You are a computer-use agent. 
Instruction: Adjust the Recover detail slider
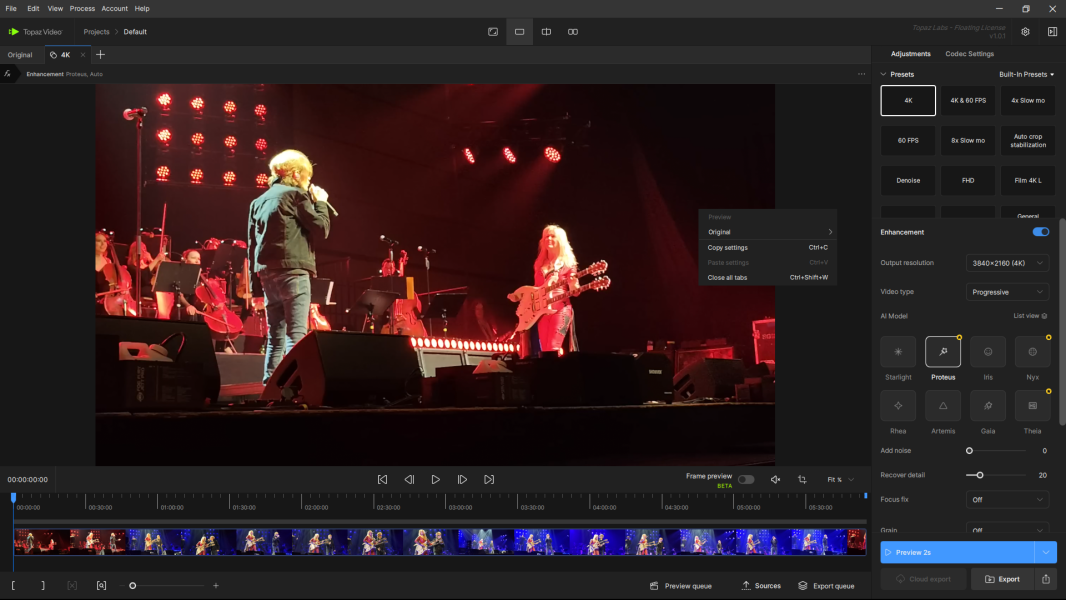click(980, 475)
